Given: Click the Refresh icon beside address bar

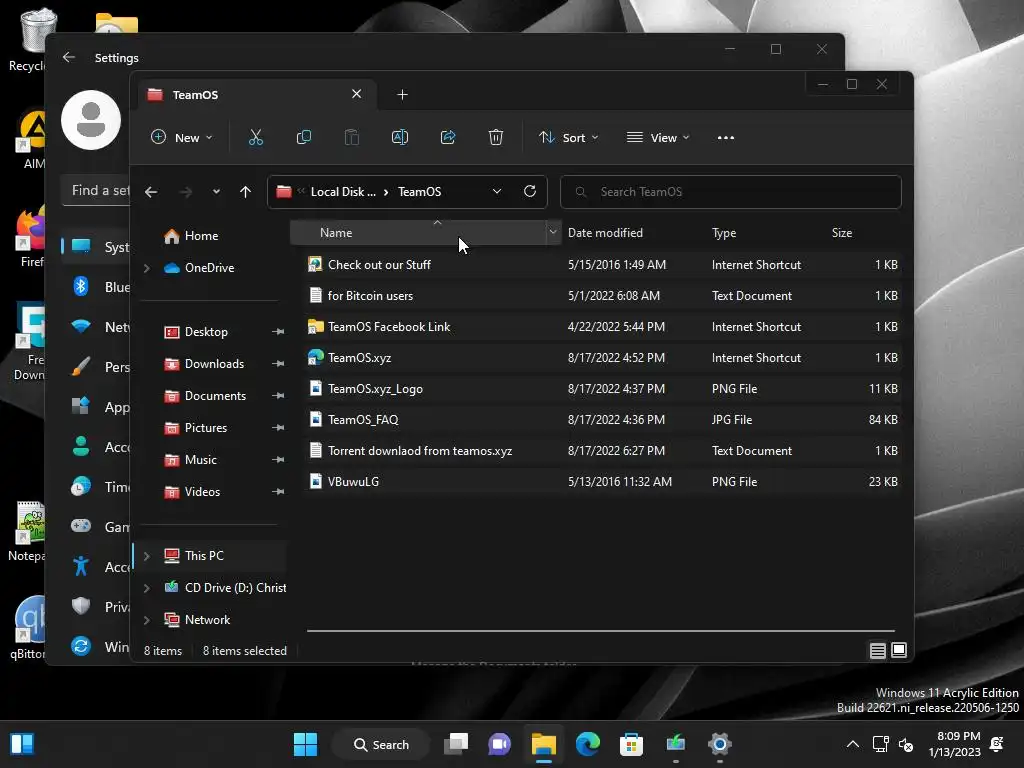Looking at the screenshot, I should (530, 191).
